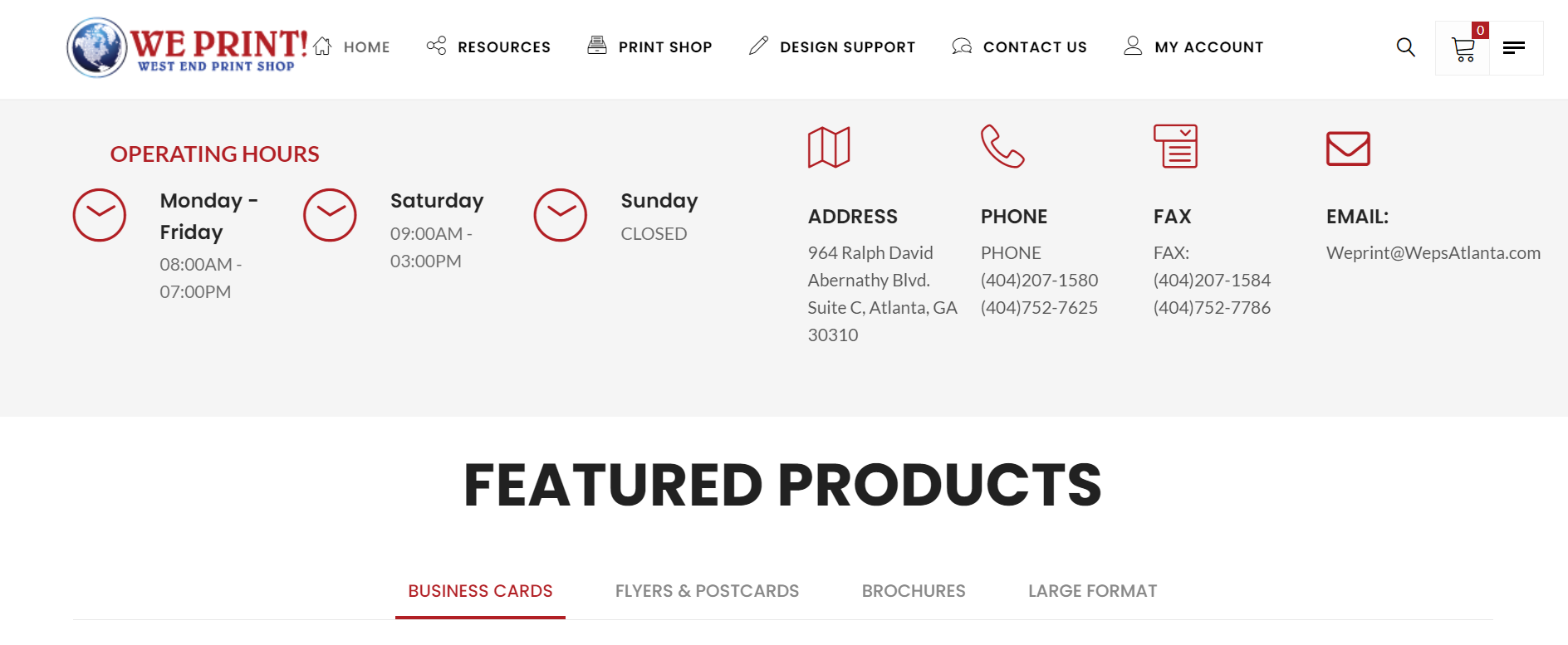Open the shopping cart icon
This screenshot has height=645, width=1568.
(1463, 49)
